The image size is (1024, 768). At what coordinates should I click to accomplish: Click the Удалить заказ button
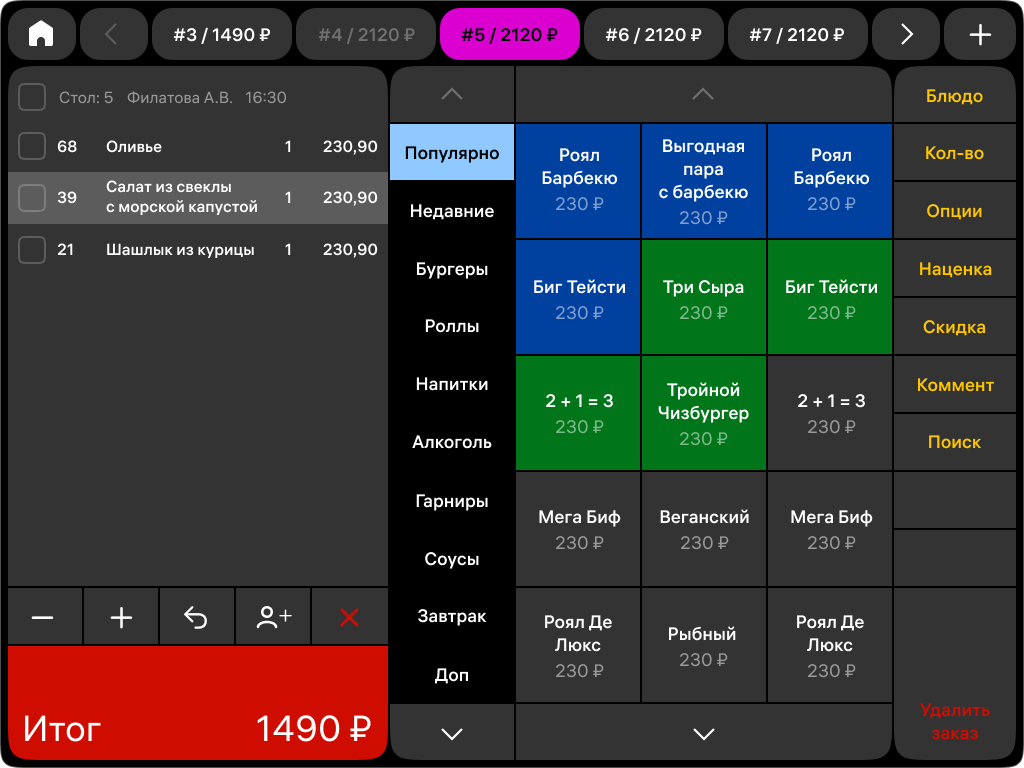[954, 720]
